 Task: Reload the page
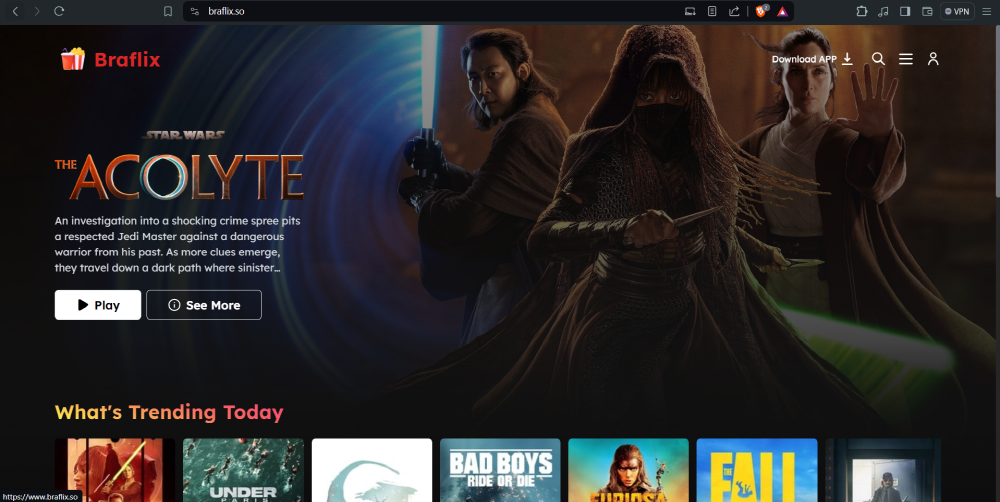[59, 11]
